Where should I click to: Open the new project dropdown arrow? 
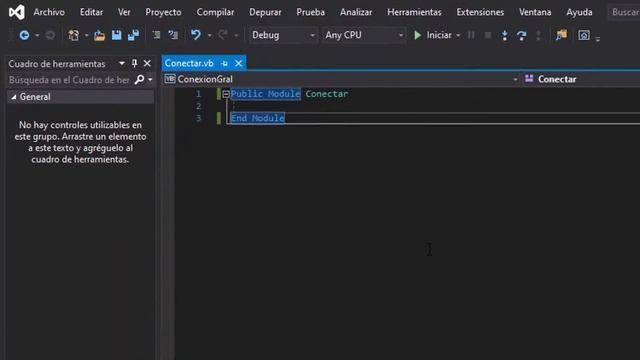pos(87,36)
